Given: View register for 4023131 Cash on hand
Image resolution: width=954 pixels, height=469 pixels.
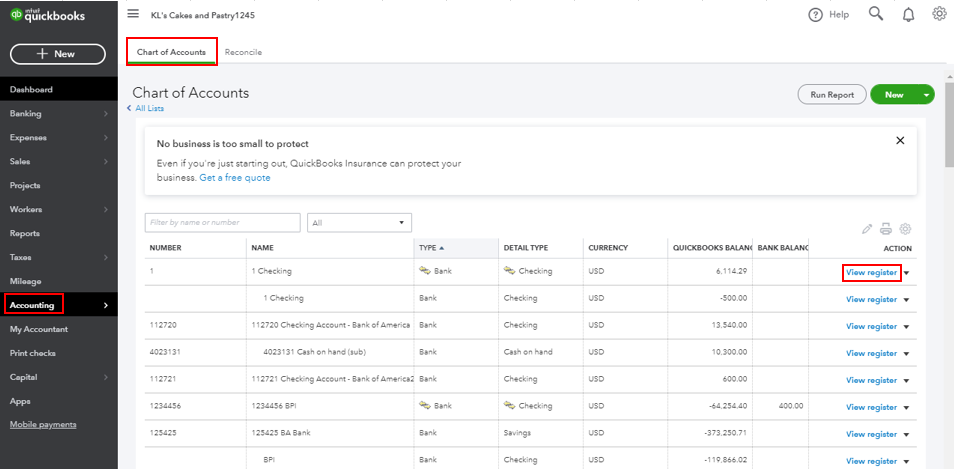Looking at the screenshot, I should 871,353.
